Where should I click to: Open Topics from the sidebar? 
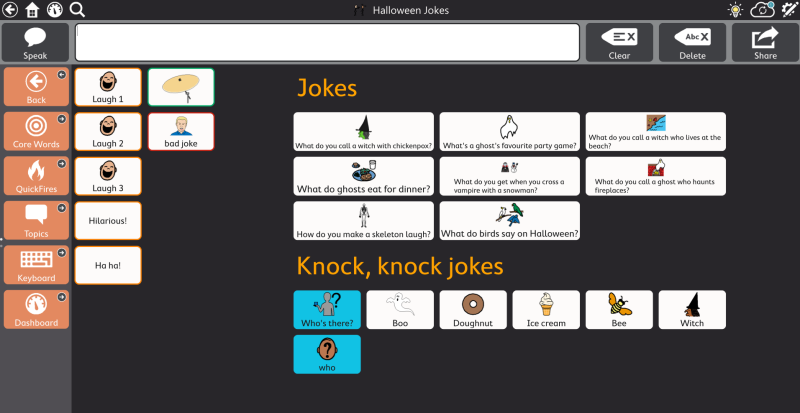pyautogui.click(x=36, y=221)
